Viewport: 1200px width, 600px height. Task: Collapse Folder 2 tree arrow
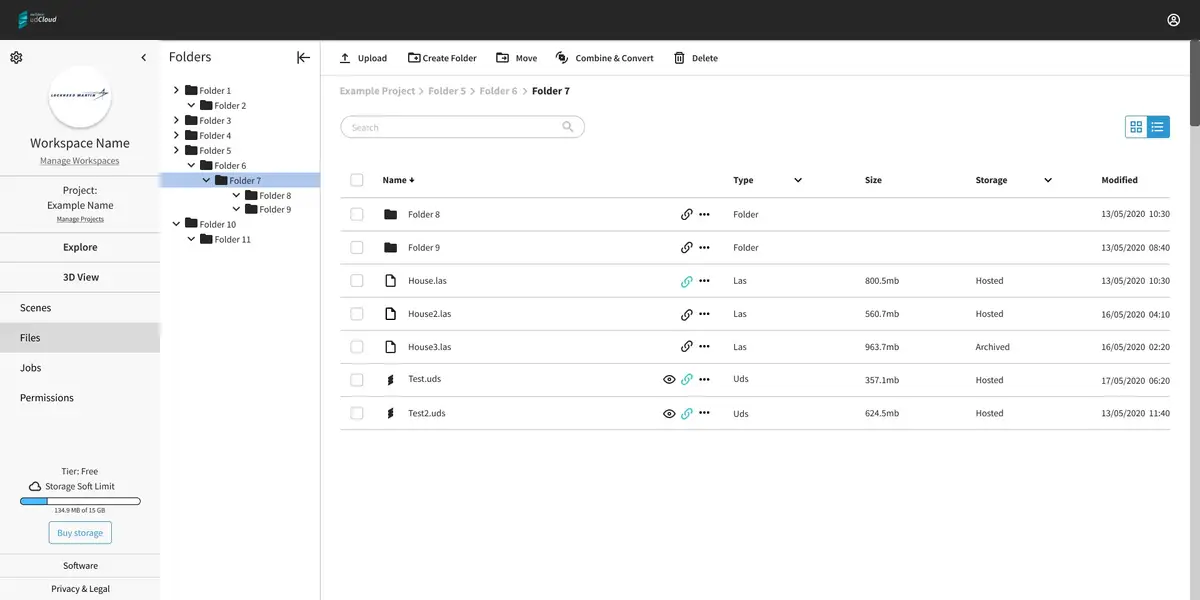point(191,105)
